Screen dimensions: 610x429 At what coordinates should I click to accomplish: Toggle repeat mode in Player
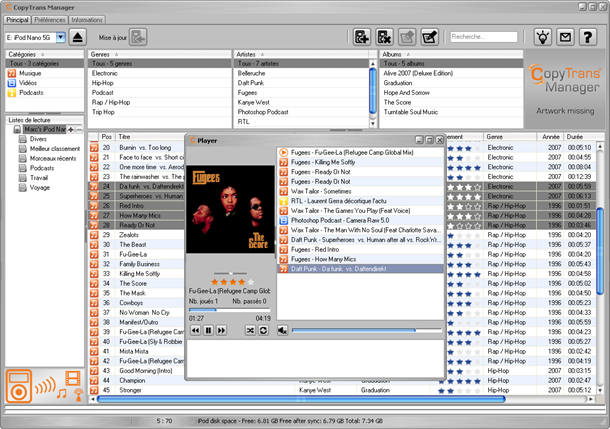tap(263, 330)
